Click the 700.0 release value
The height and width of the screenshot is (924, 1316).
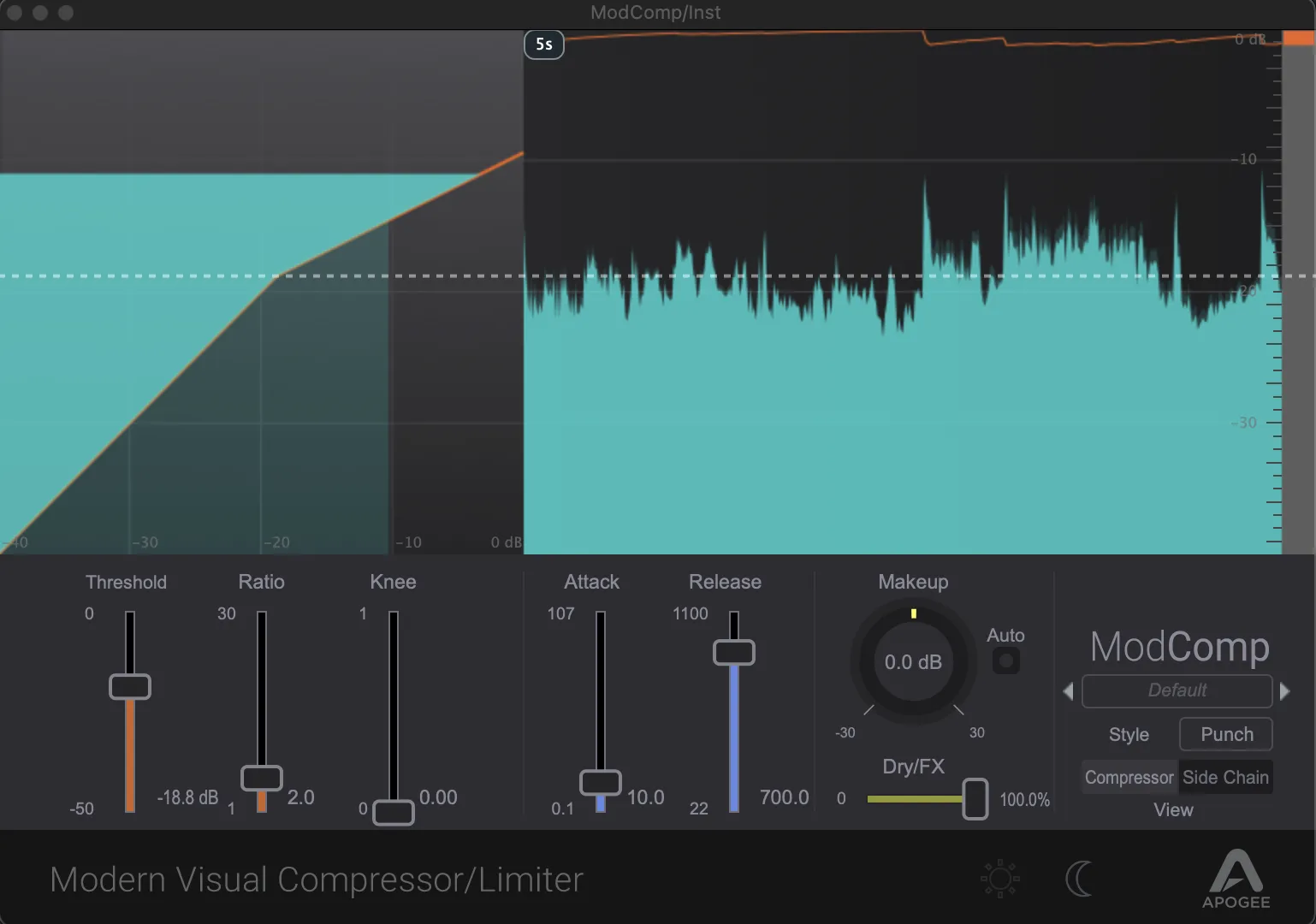[784, 797]
